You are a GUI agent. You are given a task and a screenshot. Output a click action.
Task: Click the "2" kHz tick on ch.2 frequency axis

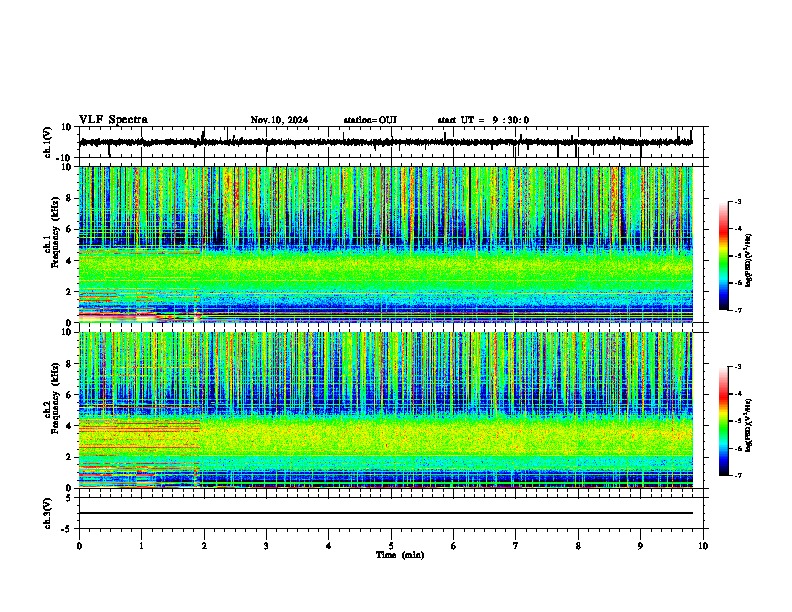click(x=69, y=457)
